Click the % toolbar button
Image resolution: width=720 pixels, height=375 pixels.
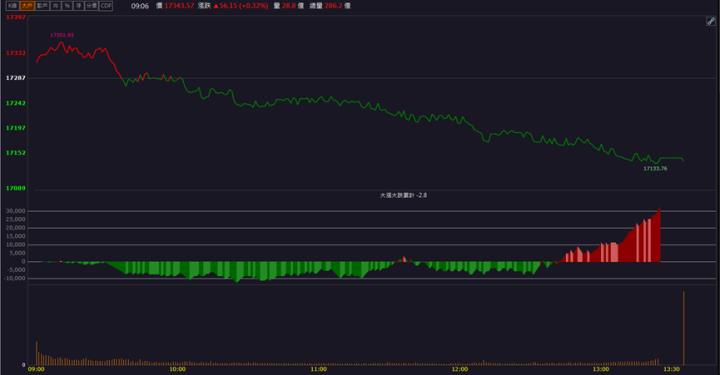[x=68, y=6]
